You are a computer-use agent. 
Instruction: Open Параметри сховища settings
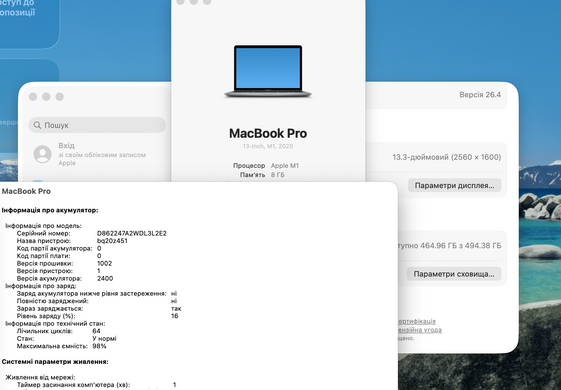click(x=454, y=274)
